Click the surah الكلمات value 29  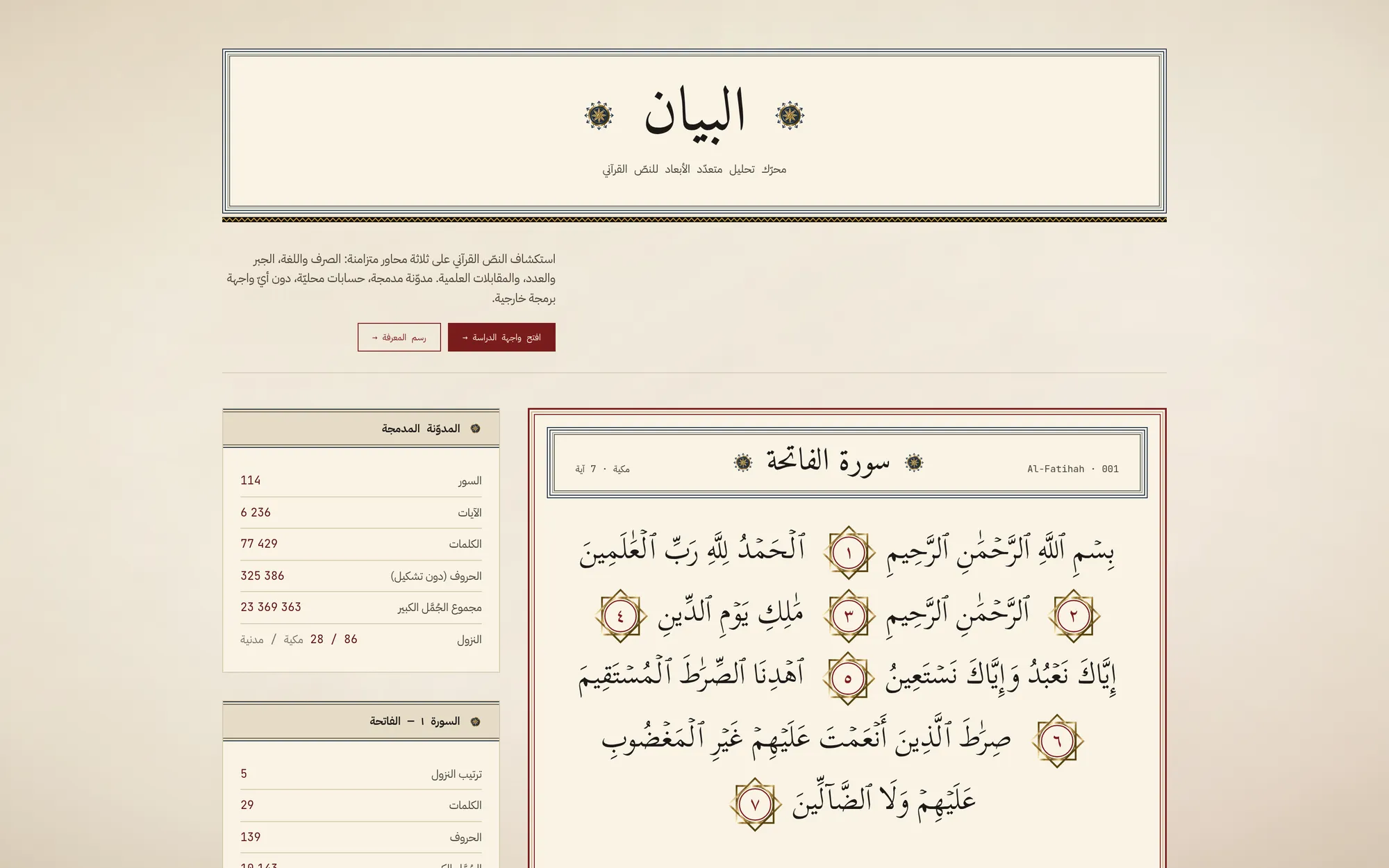pos(247,805)
